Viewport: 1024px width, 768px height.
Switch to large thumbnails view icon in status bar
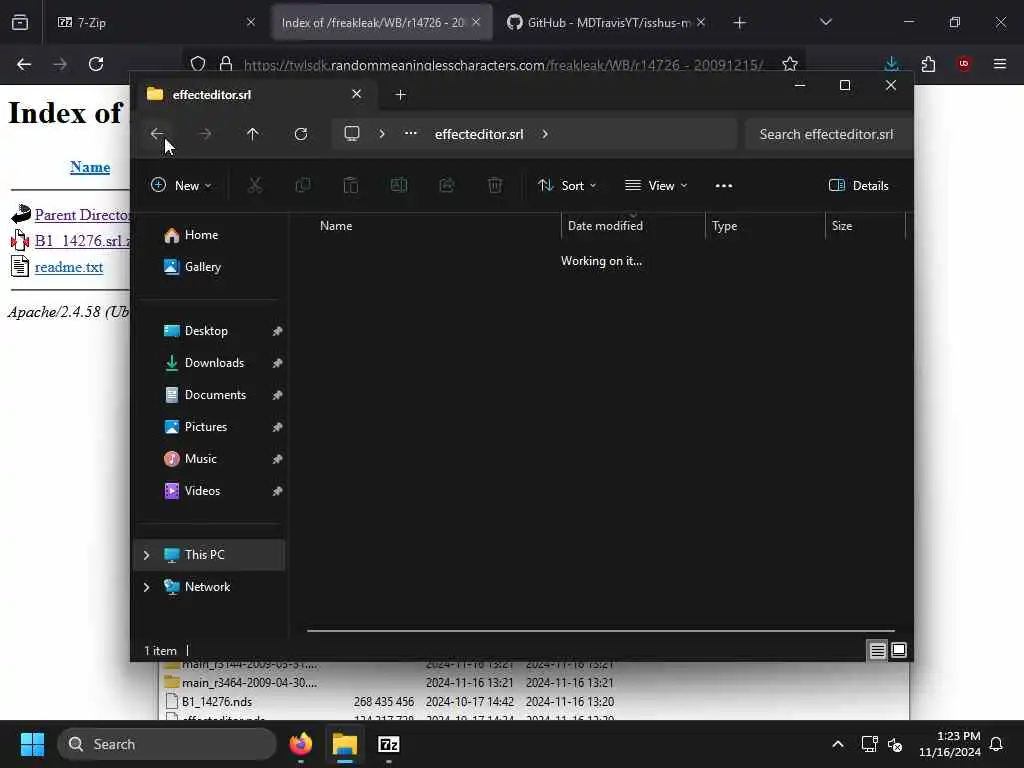coord(899,650)
